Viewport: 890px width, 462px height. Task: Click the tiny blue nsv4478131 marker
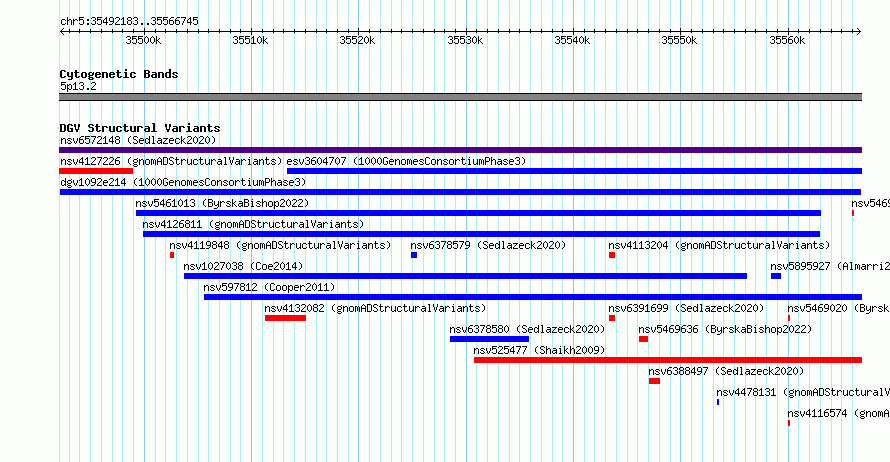tap(718, 402)
